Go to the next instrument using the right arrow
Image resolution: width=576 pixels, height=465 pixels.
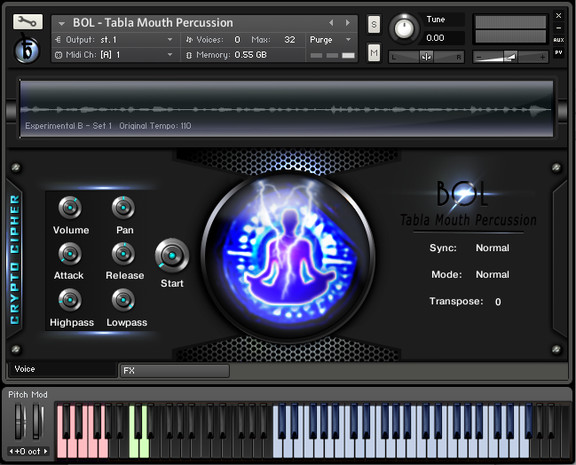tap(348, 23)
